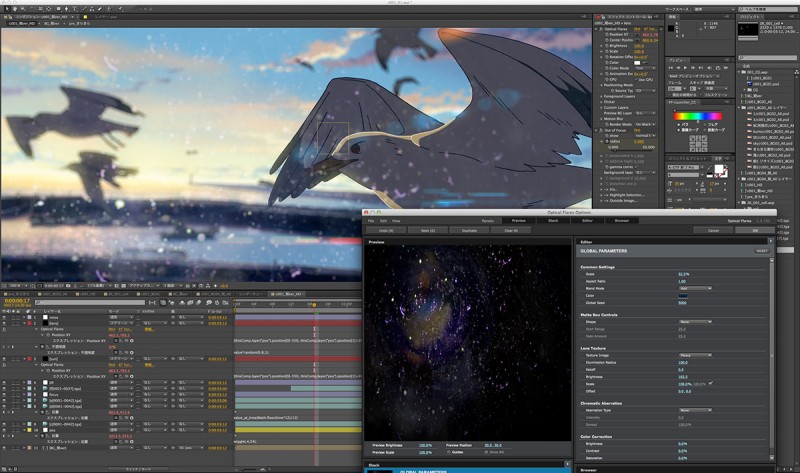This screenshot has width=800, height=473.
Task: Expand Foreground Layers group in Effect Controls
Action: [601, 96]
